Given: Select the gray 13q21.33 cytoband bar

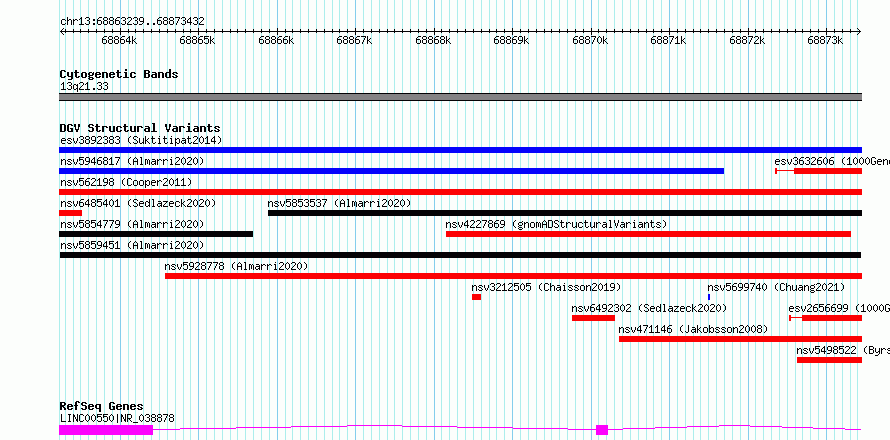Looking at the screenshot, I should coord(460,97).
